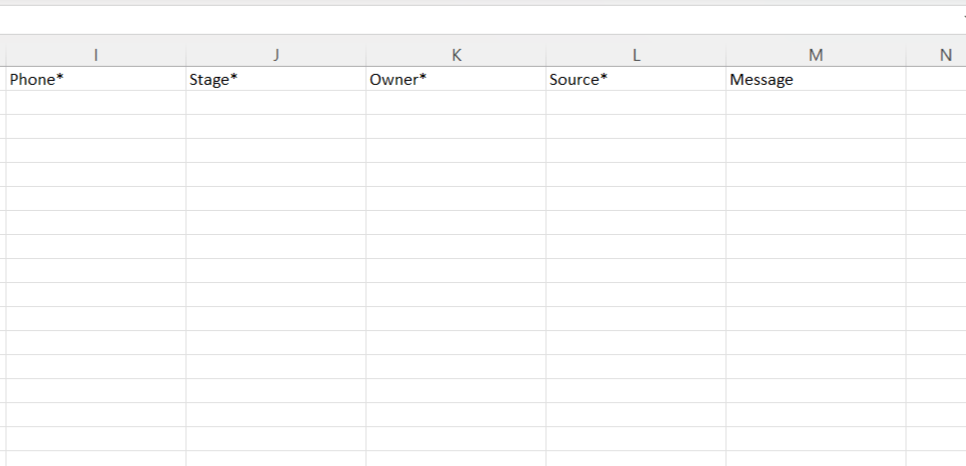
Task: Select the cell two rows below Source*
Action: click(636, 127)
